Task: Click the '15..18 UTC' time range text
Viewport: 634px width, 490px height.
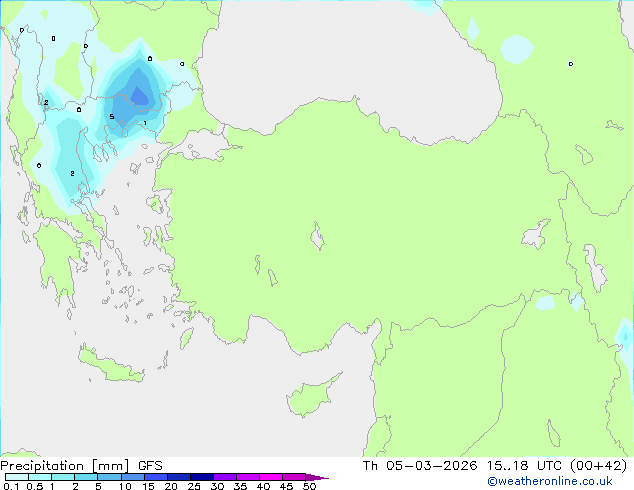Action: click(x=524, y=465)
